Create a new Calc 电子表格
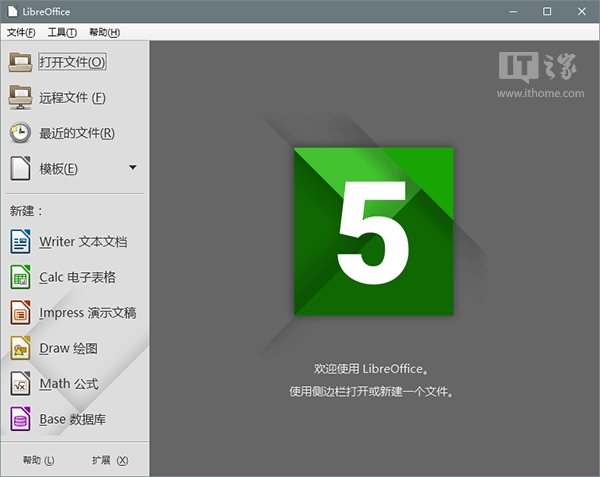This screenshot has width=600, height=477. tap(77, 277)
